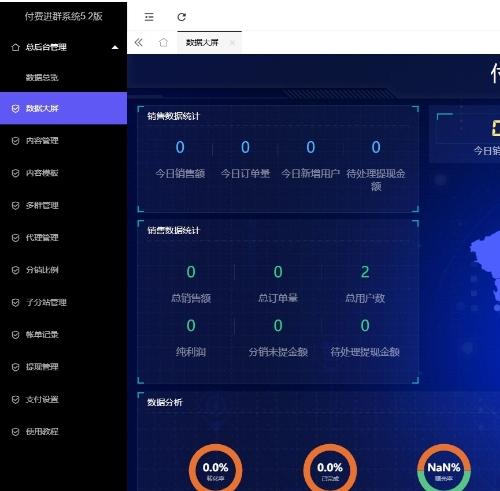The width and height of the screenshot is (500, 491).
Task: Click the 数据分析 panel heading
Action: (x=165, y=402)
